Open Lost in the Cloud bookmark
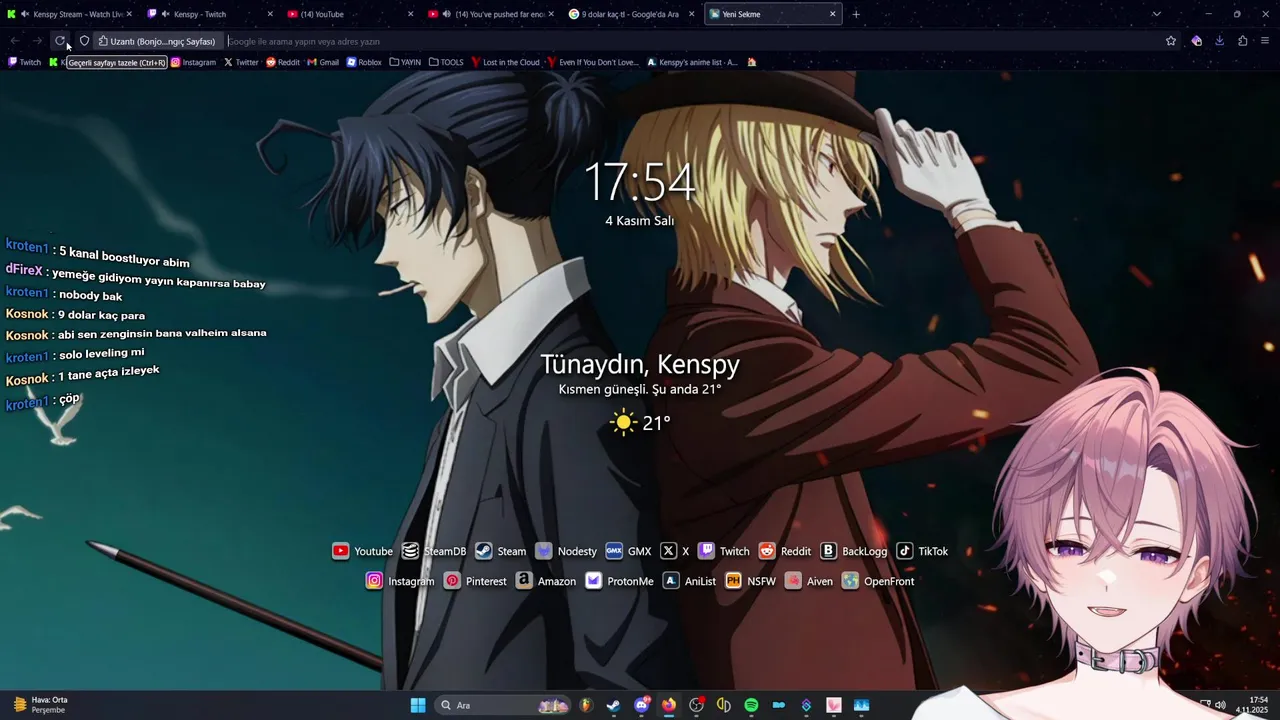 (505, 62)
